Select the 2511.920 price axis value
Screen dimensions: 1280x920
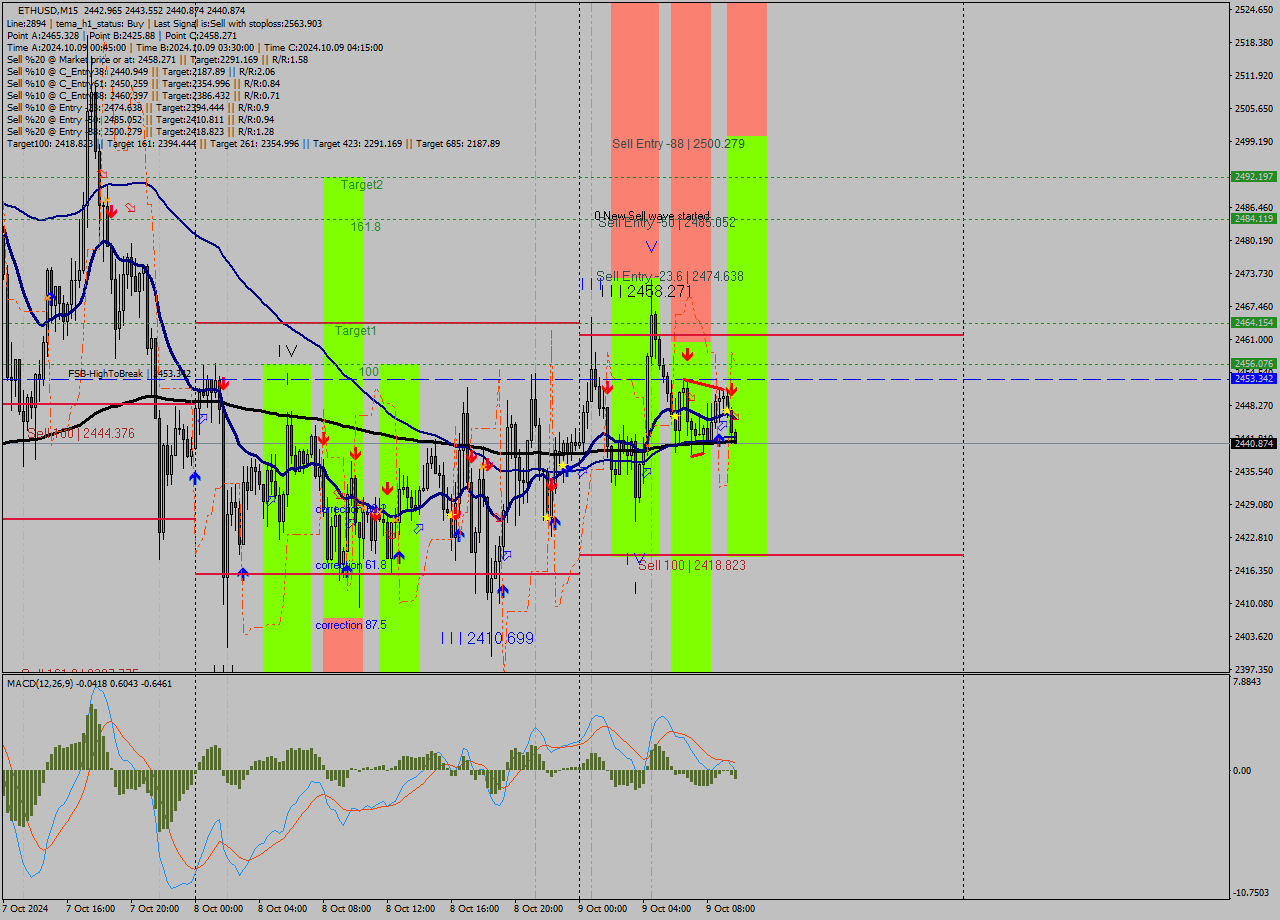[x=1253, y=76]
